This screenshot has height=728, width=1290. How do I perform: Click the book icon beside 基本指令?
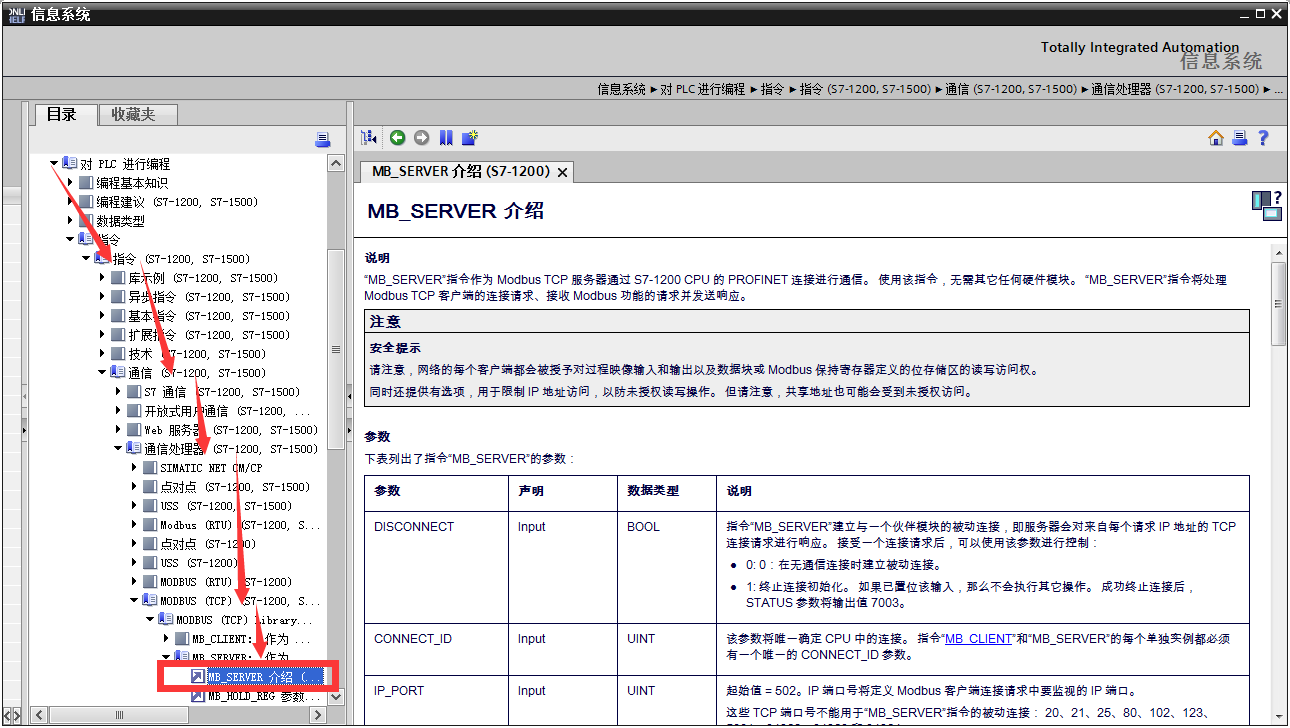(118, 316)
